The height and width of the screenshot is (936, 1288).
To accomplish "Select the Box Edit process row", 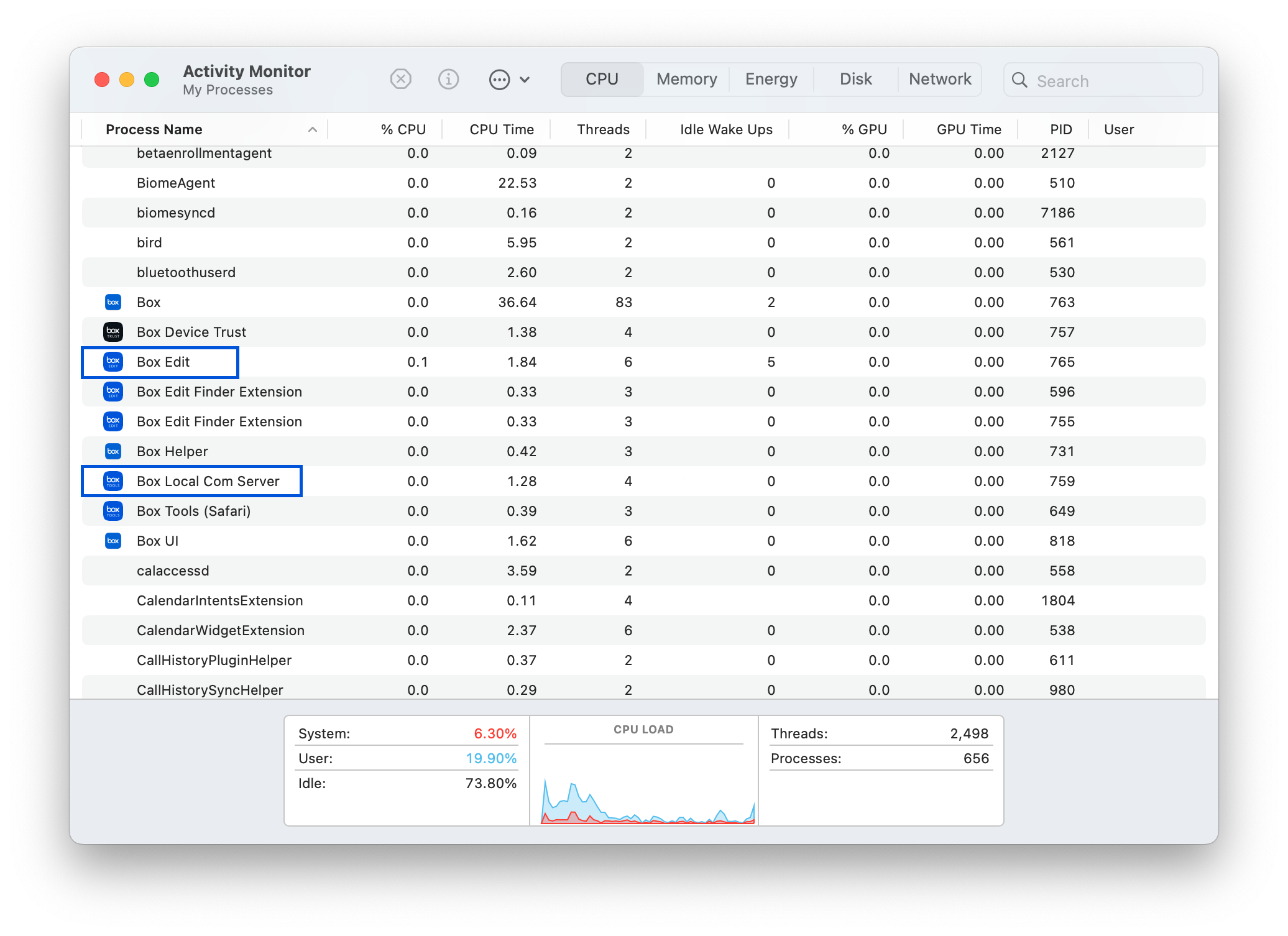I will [x=163, y=362].
